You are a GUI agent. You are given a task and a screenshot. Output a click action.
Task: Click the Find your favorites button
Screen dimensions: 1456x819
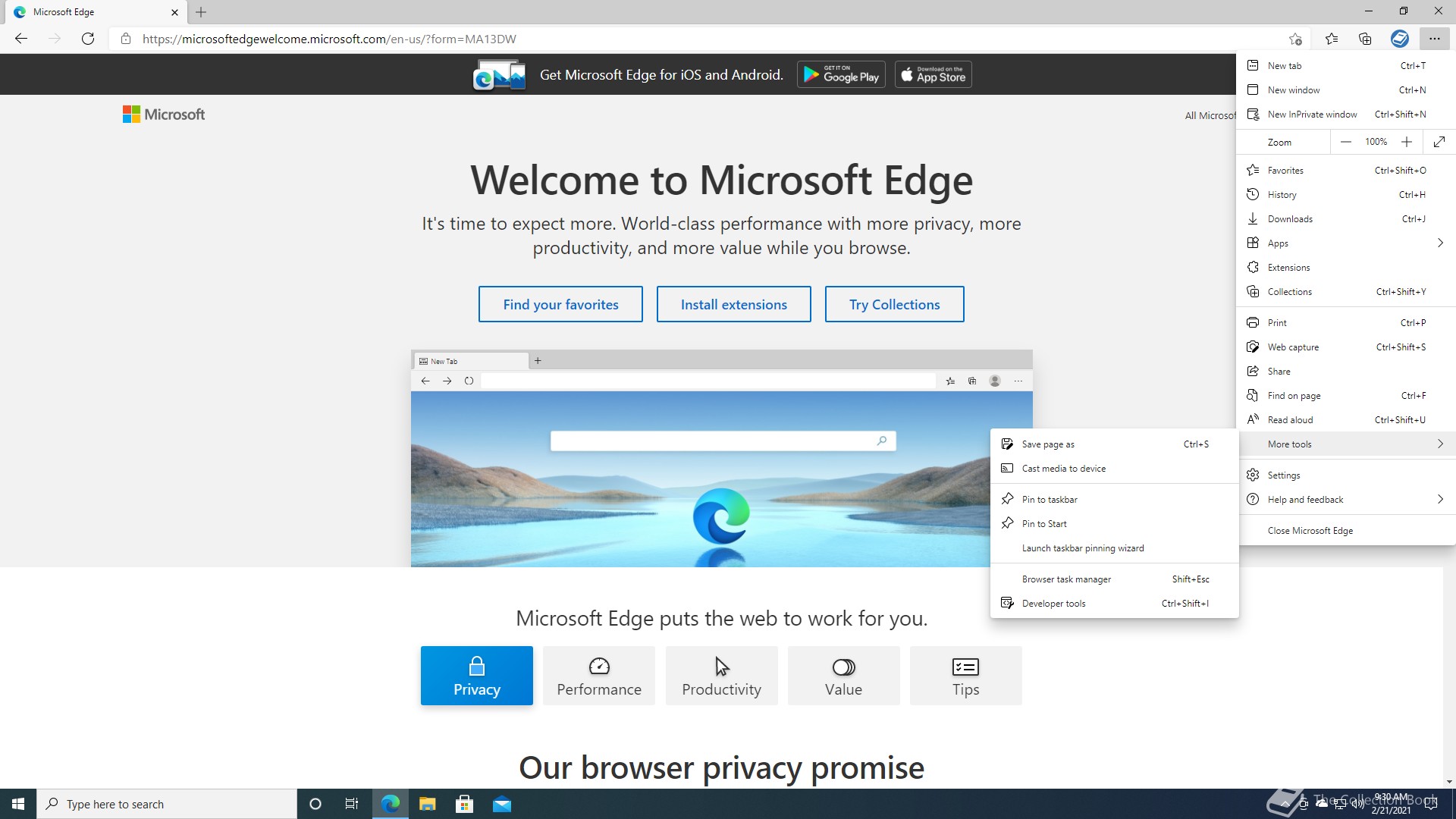[x=560, y=304]
